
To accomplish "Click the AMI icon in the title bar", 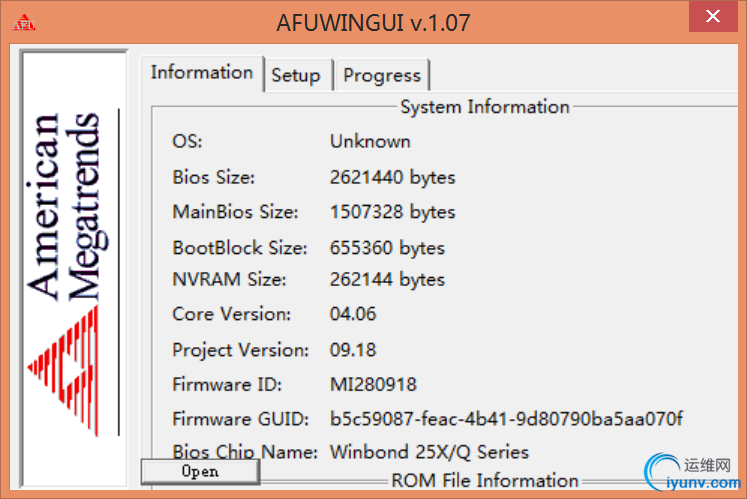I will pos(24,21).
